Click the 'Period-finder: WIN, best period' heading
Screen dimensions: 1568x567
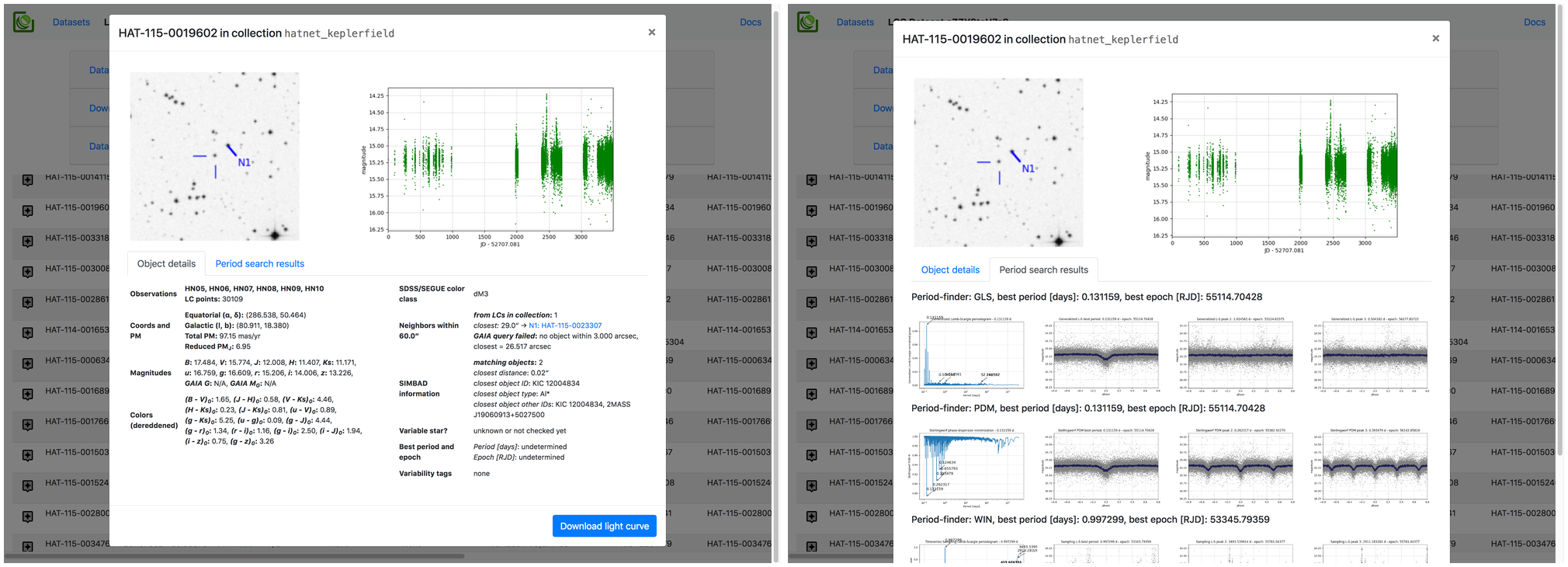[1091, 519]
